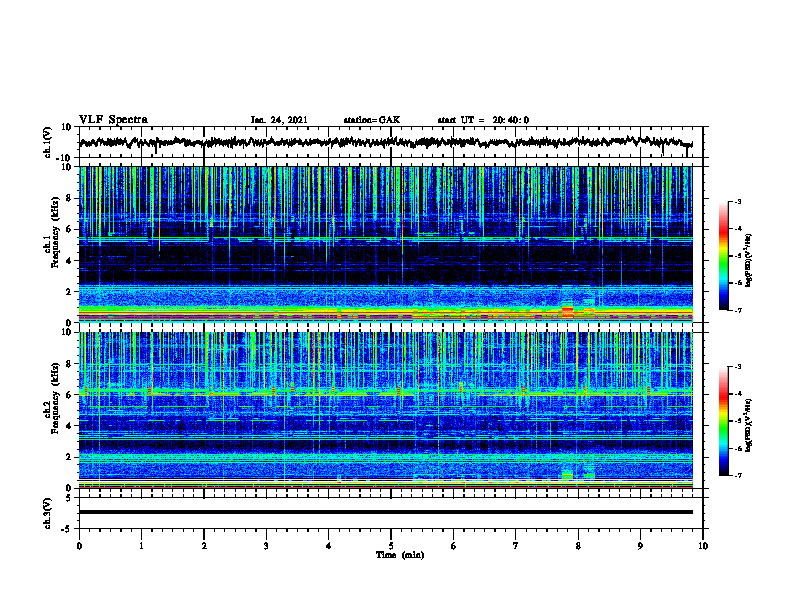This screenshot has width=792, height=612.
Task: Click the "1" time axis tick label
Action: [141, 546]
